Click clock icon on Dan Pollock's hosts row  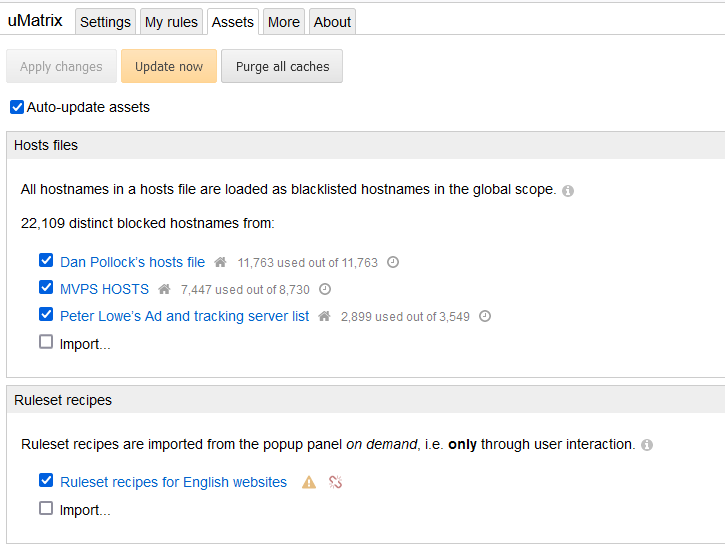click(x=393, y=263)
